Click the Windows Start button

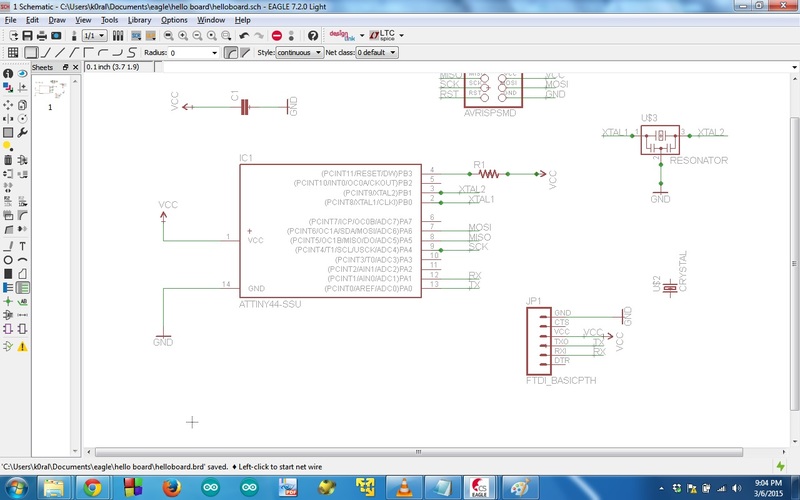[17, 488]
